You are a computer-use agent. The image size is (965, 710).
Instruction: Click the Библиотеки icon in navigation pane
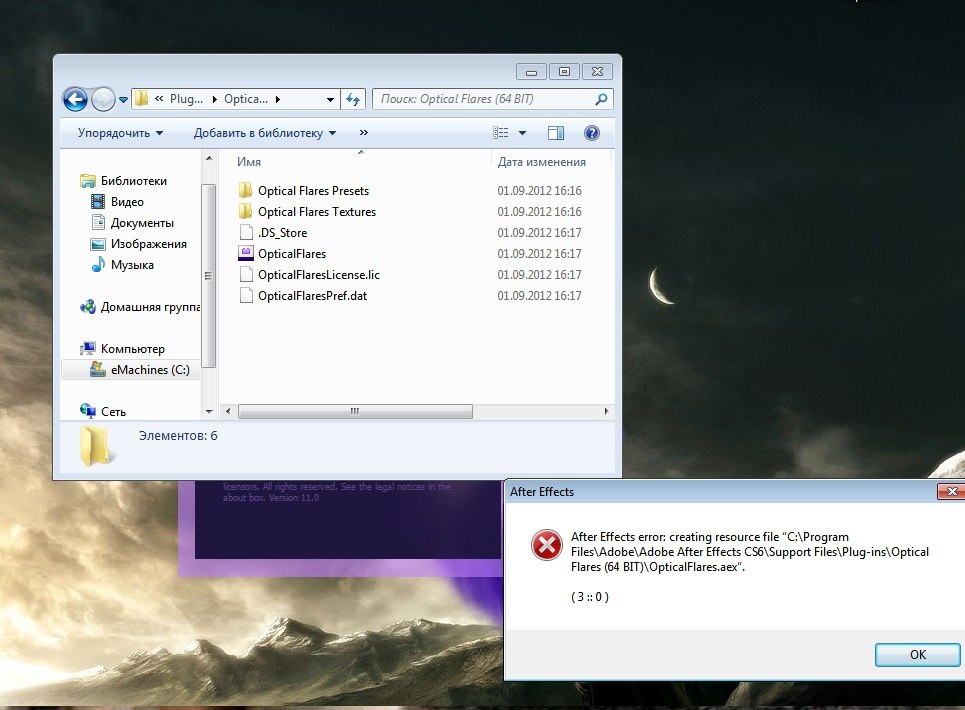click(x=88, y=181)
